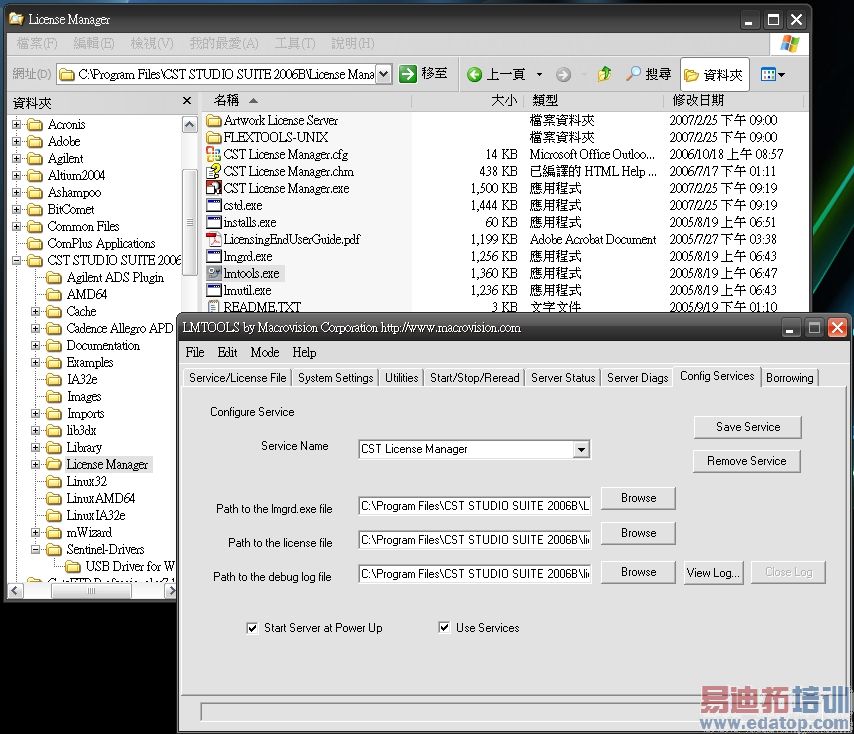Expand the Adobe folder in tree
The height and width of the screenshot is (734, 854).
(x=16, y=142)
